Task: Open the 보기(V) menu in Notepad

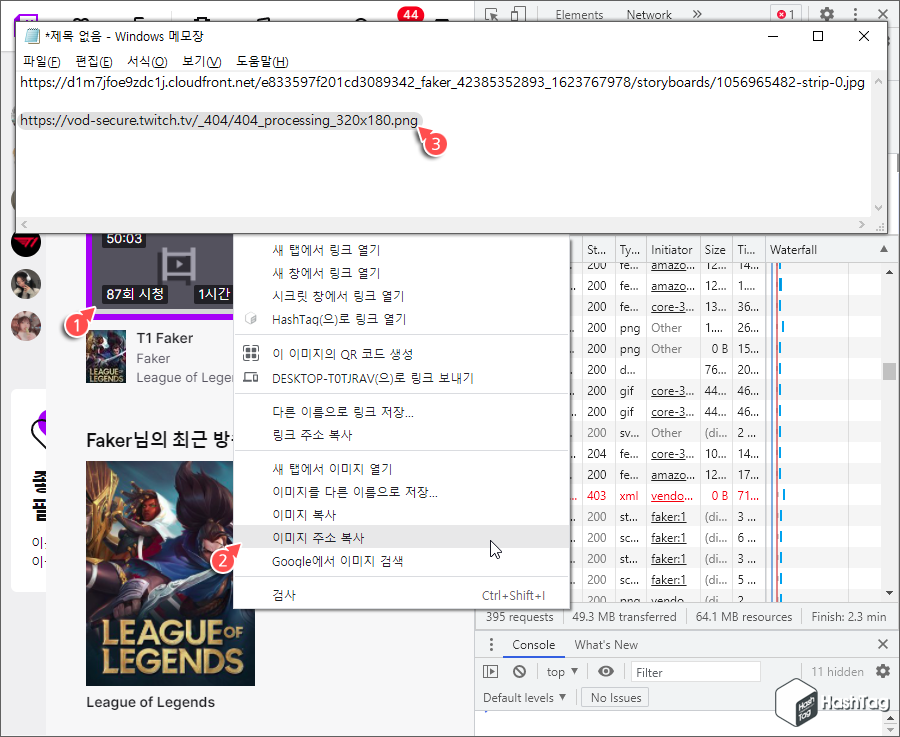Action: (201, 61)
